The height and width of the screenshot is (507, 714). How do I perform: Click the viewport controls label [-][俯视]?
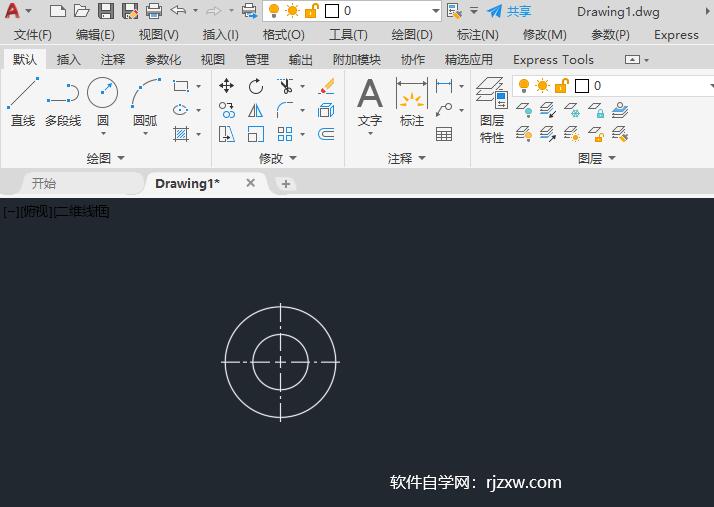[x=28, y=211]
